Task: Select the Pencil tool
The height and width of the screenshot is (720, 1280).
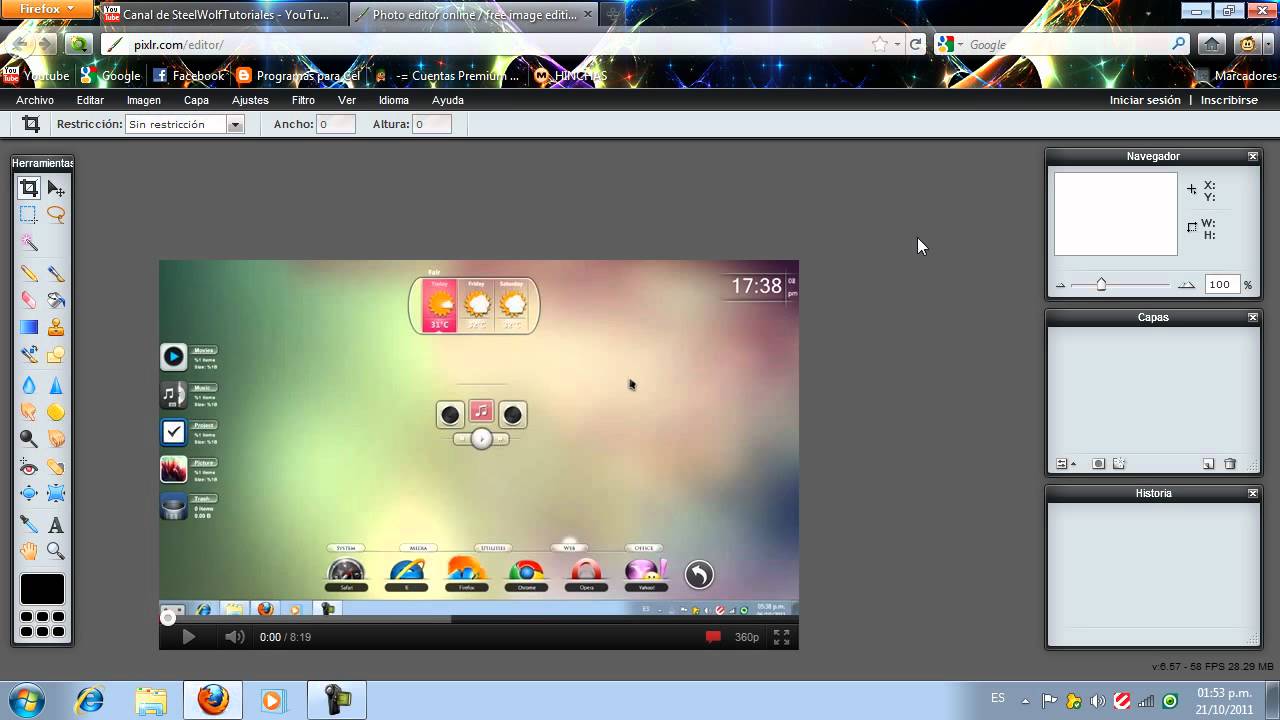Action: [29, 273]
